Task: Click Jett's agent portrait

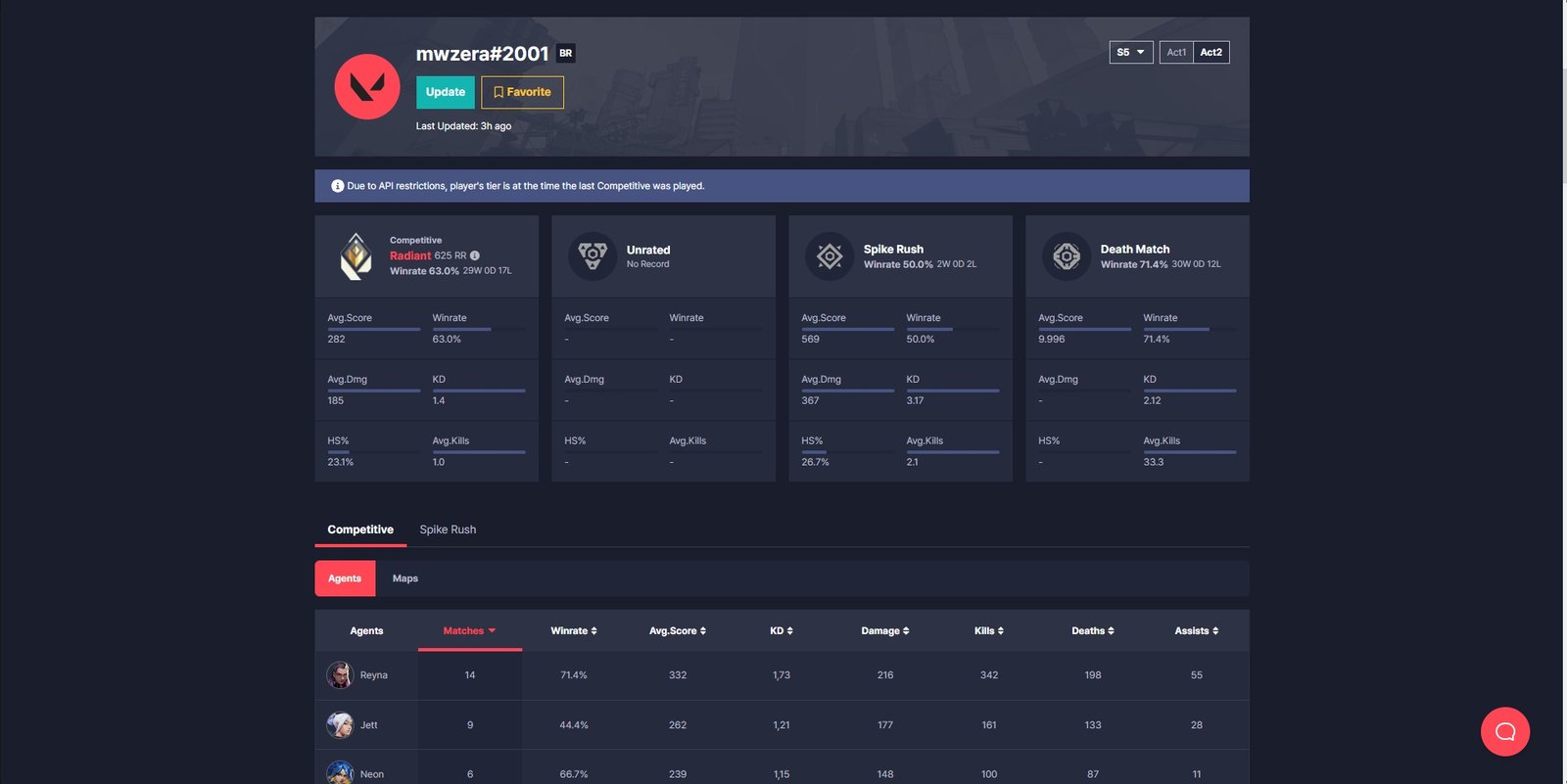Action: [340, 725]
